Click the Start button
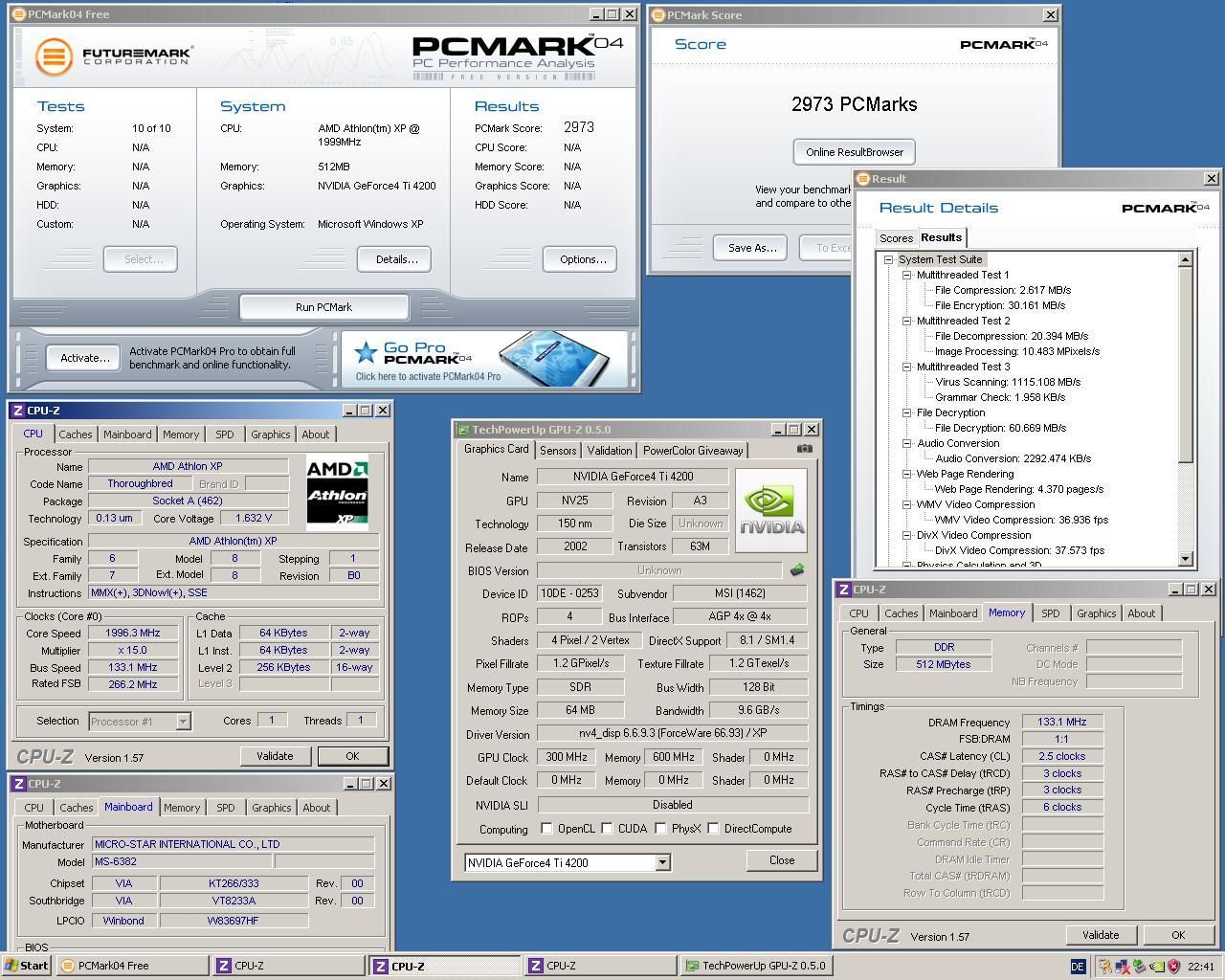Viewport: 1225px width, 980px height. click(27, 966)
